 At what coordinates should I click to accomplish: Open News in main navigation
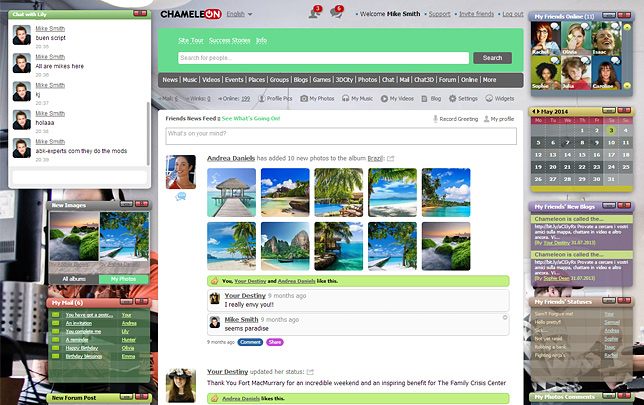pos(170,80)
